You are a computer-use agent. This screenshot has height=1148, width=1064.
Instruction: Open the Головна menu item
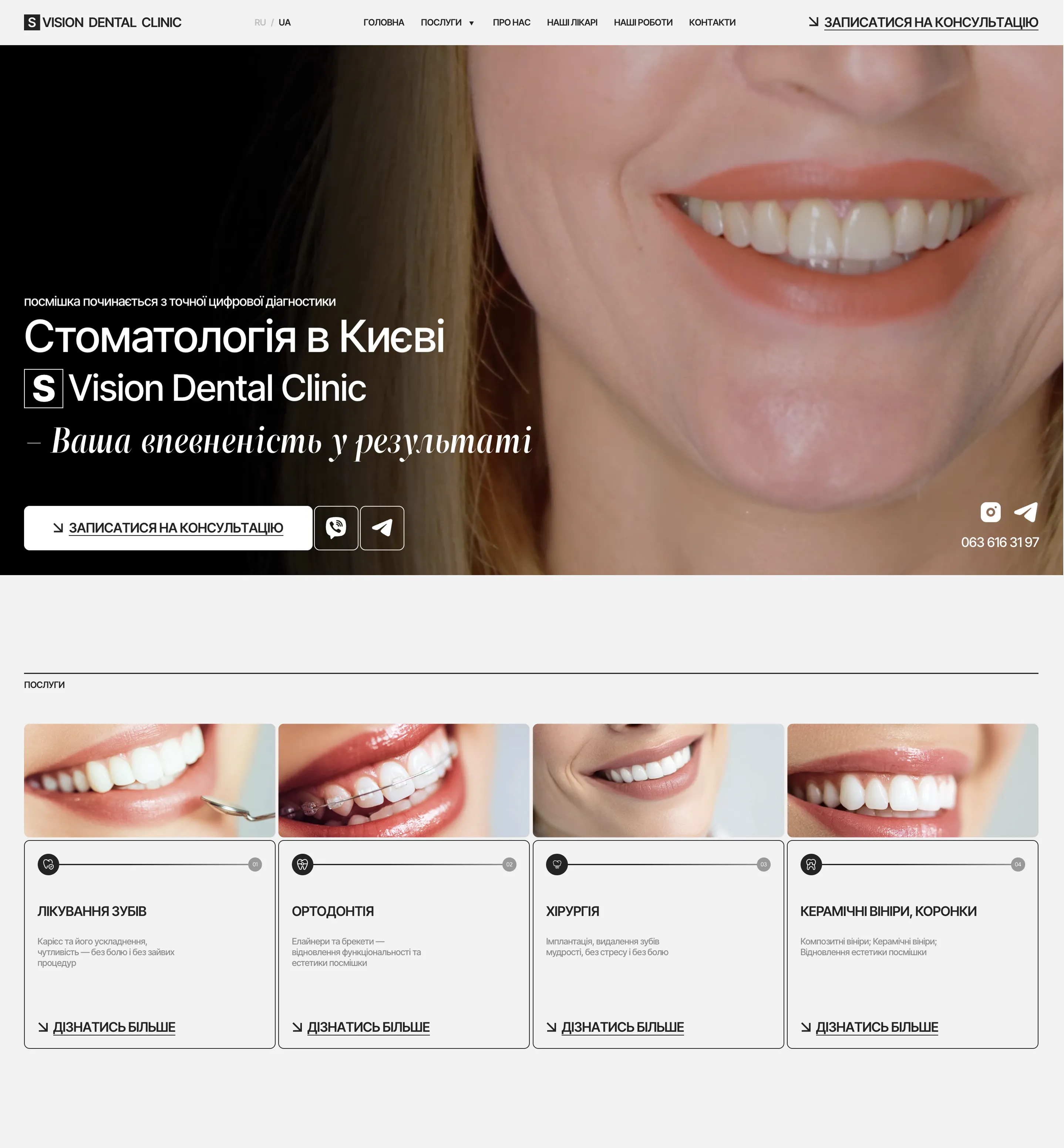(x=383, y=23)
